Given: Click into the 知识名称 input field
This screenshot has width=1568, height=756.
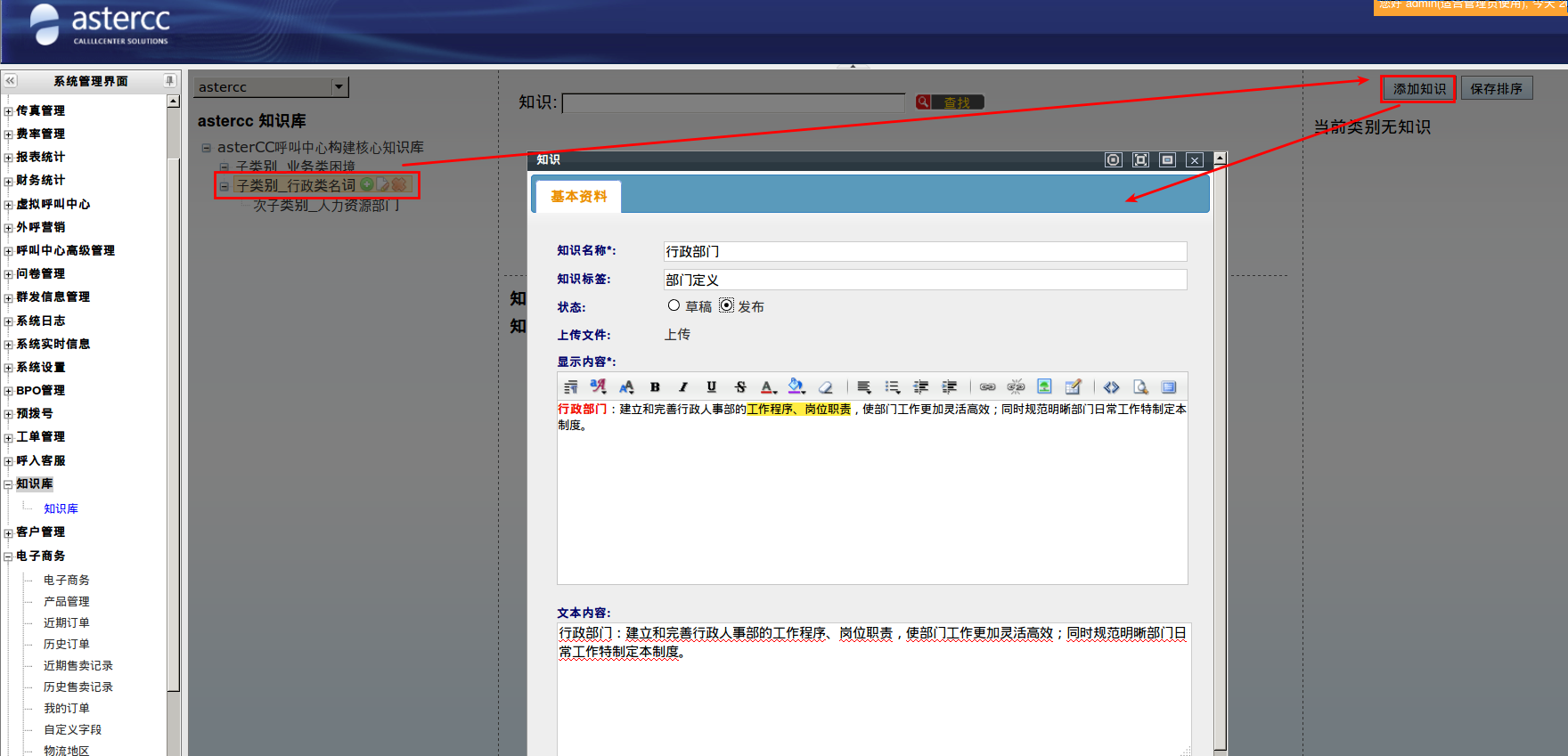Looking at the screenshot, I should [x=924, y=252].
